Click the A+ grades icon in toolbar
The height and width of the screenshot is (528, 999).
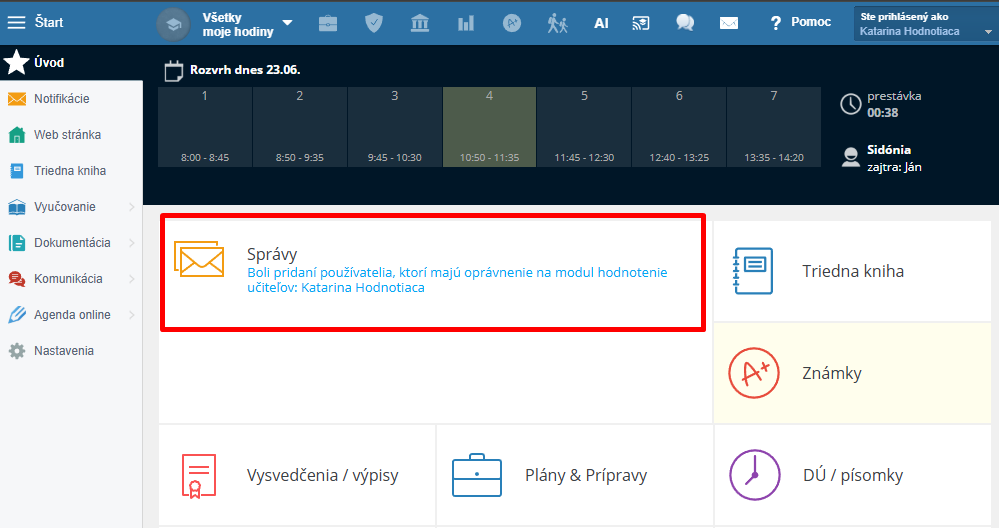pyautogui.click(x=512, y=24)
